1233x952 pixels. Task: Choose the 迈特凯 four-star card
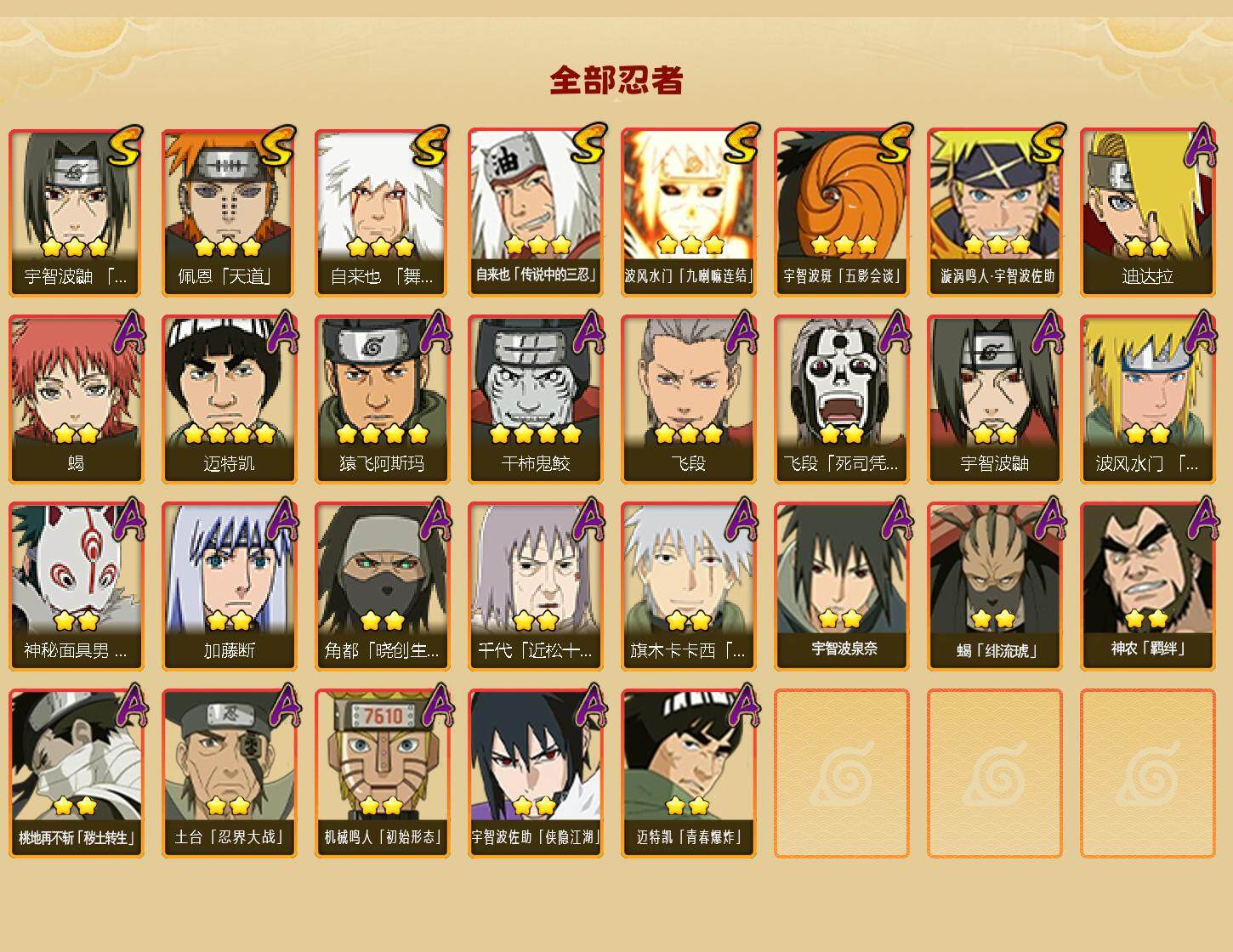pos(229,399)
